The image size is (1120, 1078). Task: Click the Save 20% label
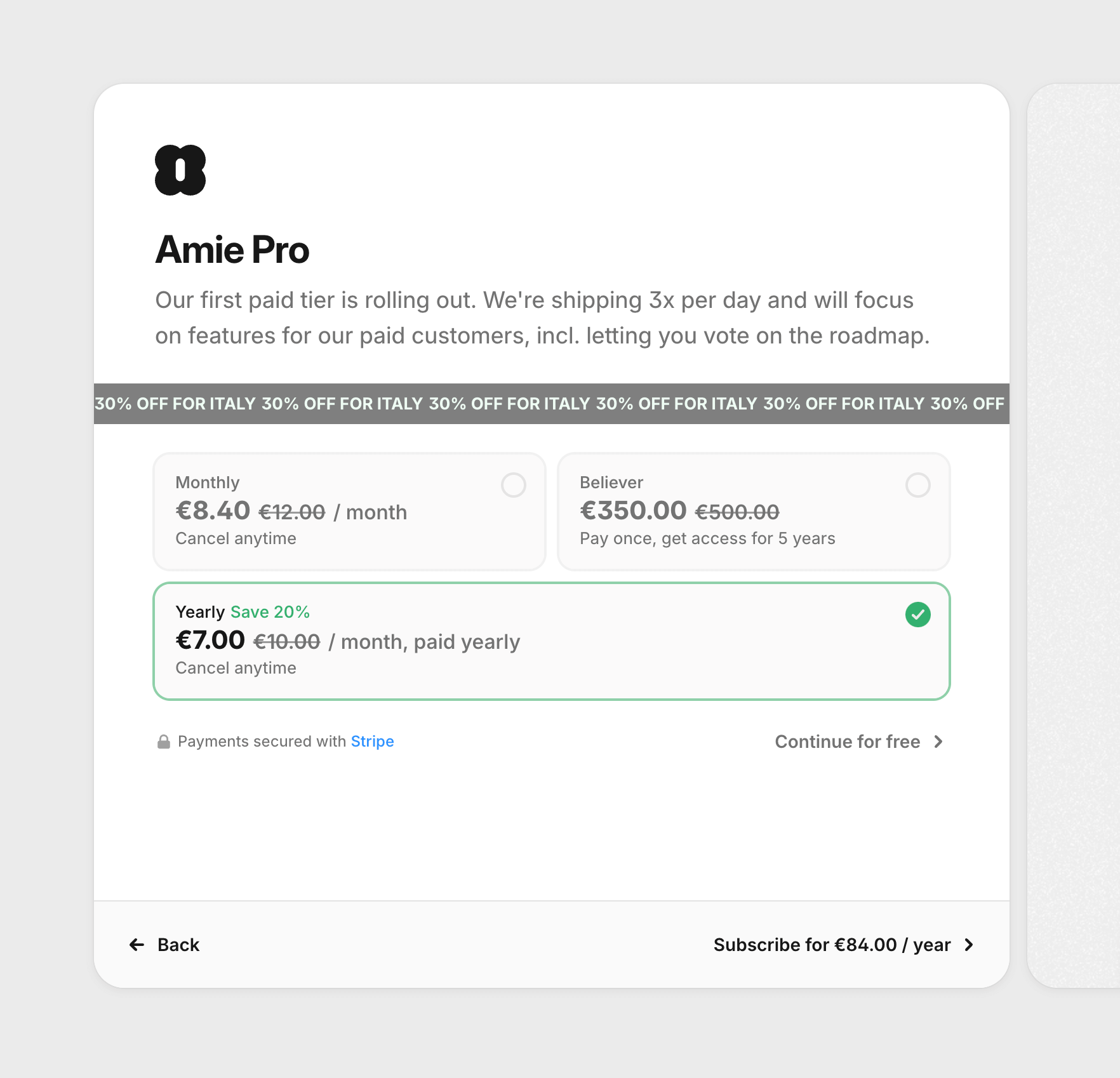270,612
